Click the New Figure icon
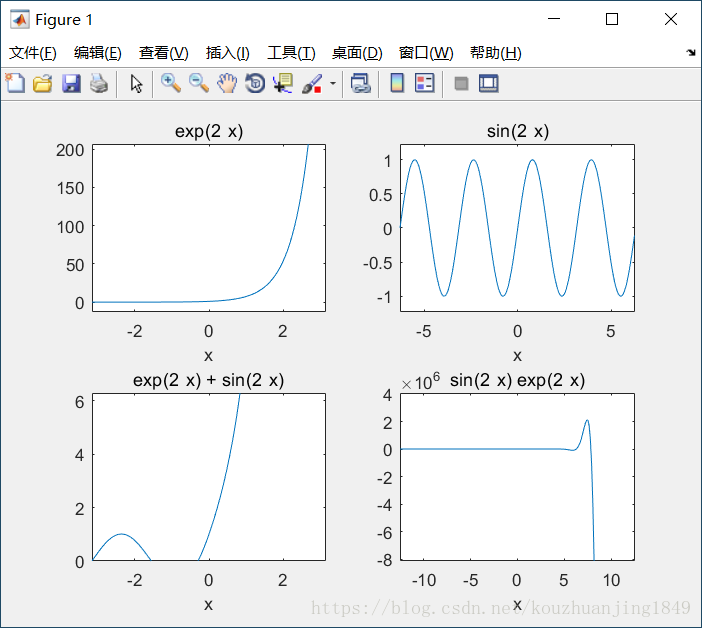Screen dimensions: 702x628 coord(15,83)
